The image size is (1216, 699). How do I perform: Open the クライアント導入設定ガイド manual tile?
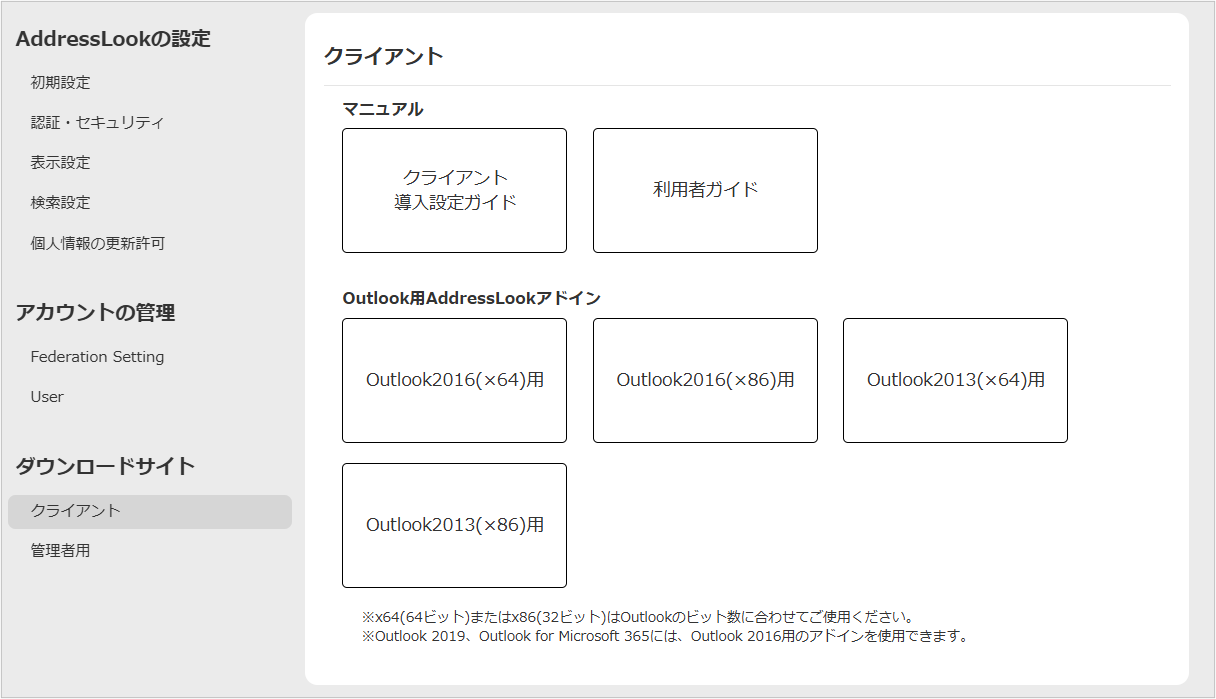tap(454, 190)
